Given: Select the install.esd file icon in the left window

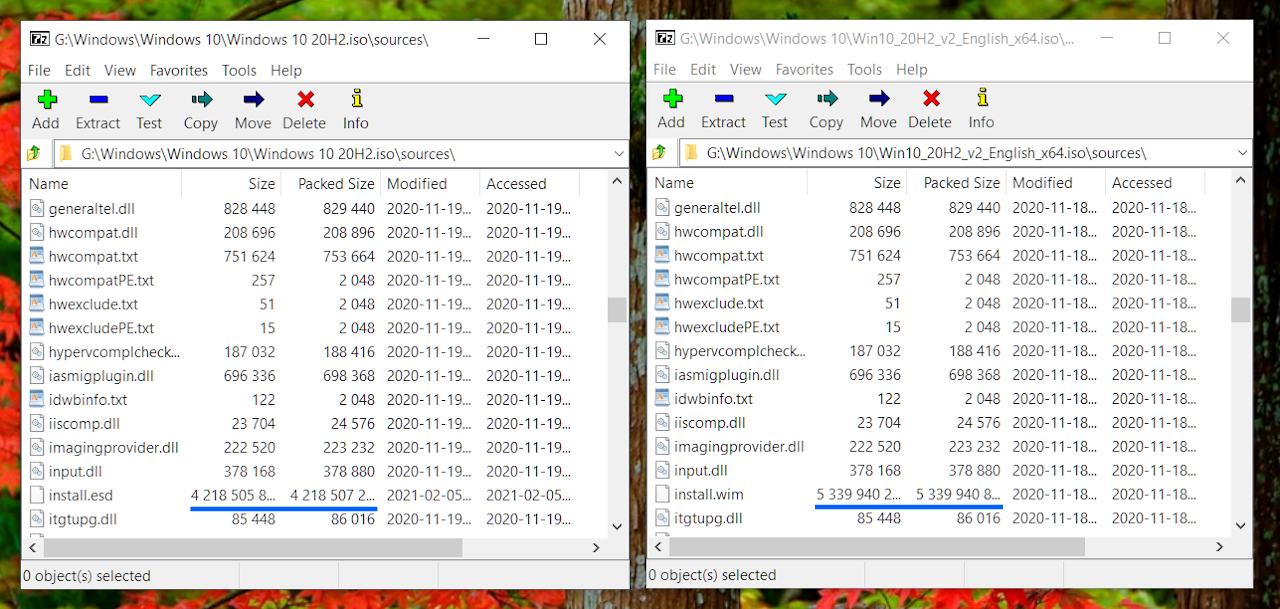Looking at the screenshot, I should point(37,495).
